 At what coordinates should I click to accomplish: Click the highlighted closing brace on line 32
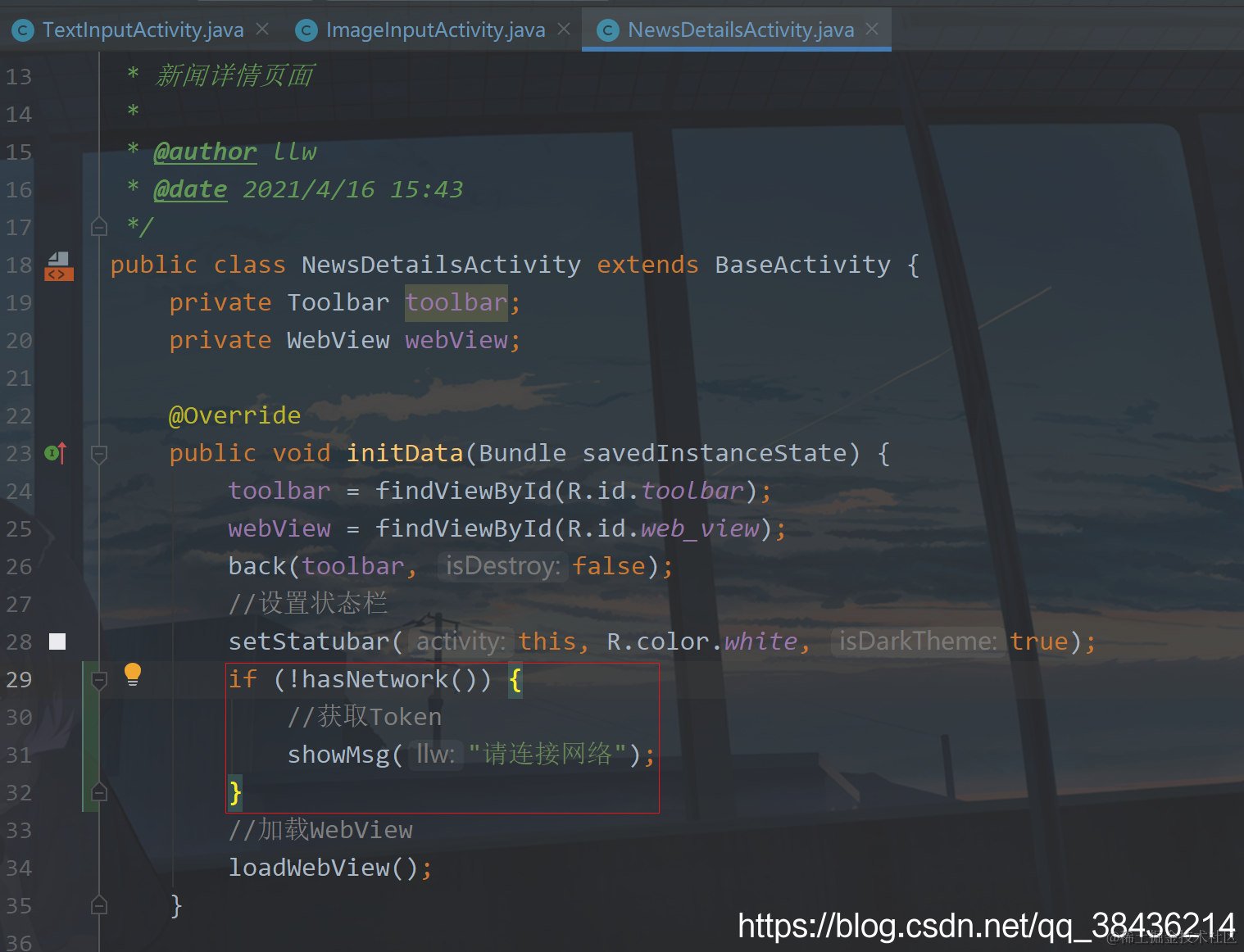[235, 792]
